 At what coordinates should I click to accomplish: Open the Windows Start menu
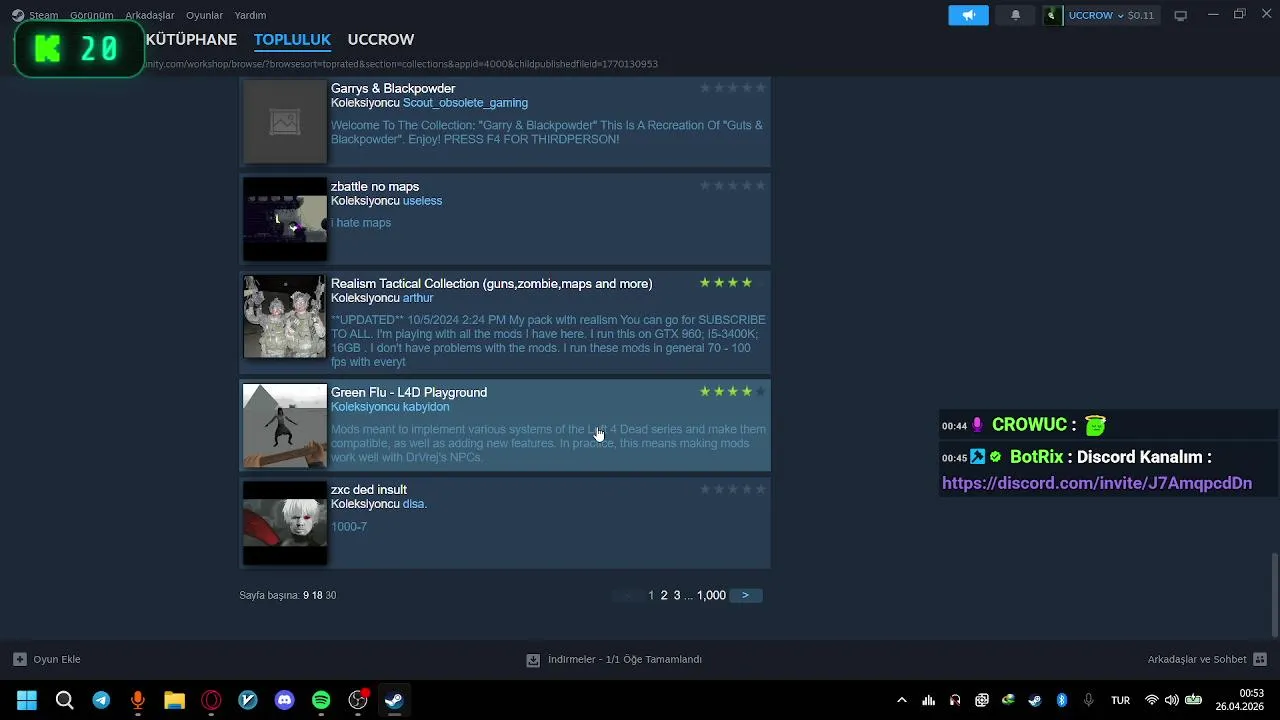27,700
